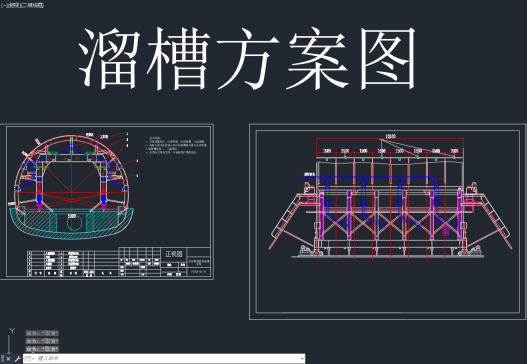This screenshot has width=527, height=364.
Task: Select the 溜槽方案图 title text
Action: [x=248, y=58]
